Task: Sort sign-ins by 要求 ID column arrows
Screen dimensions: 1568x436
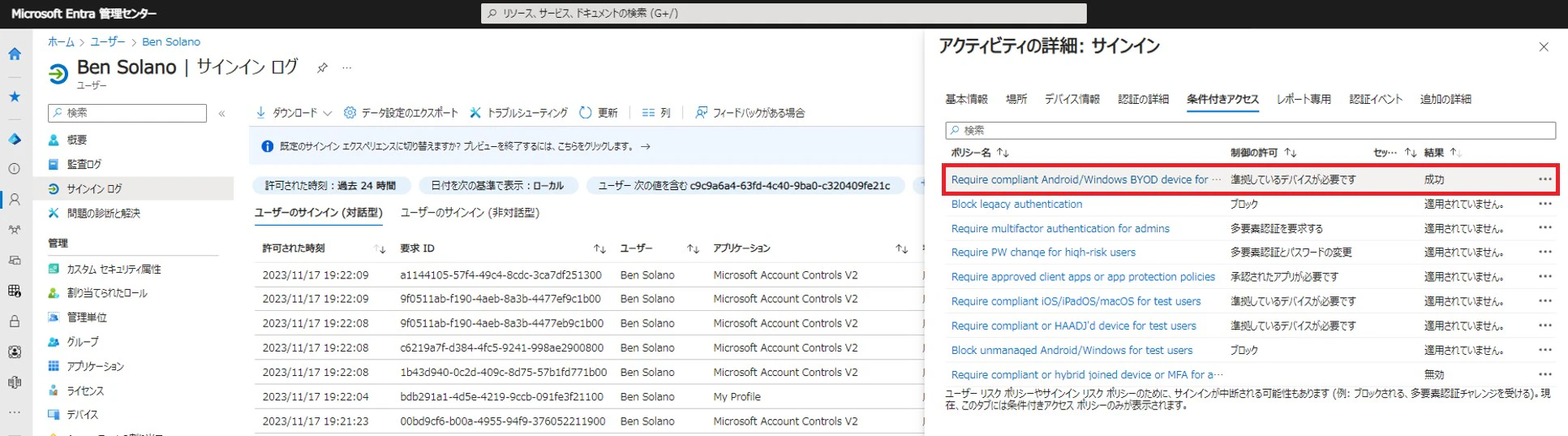Action: coord(599,248)
